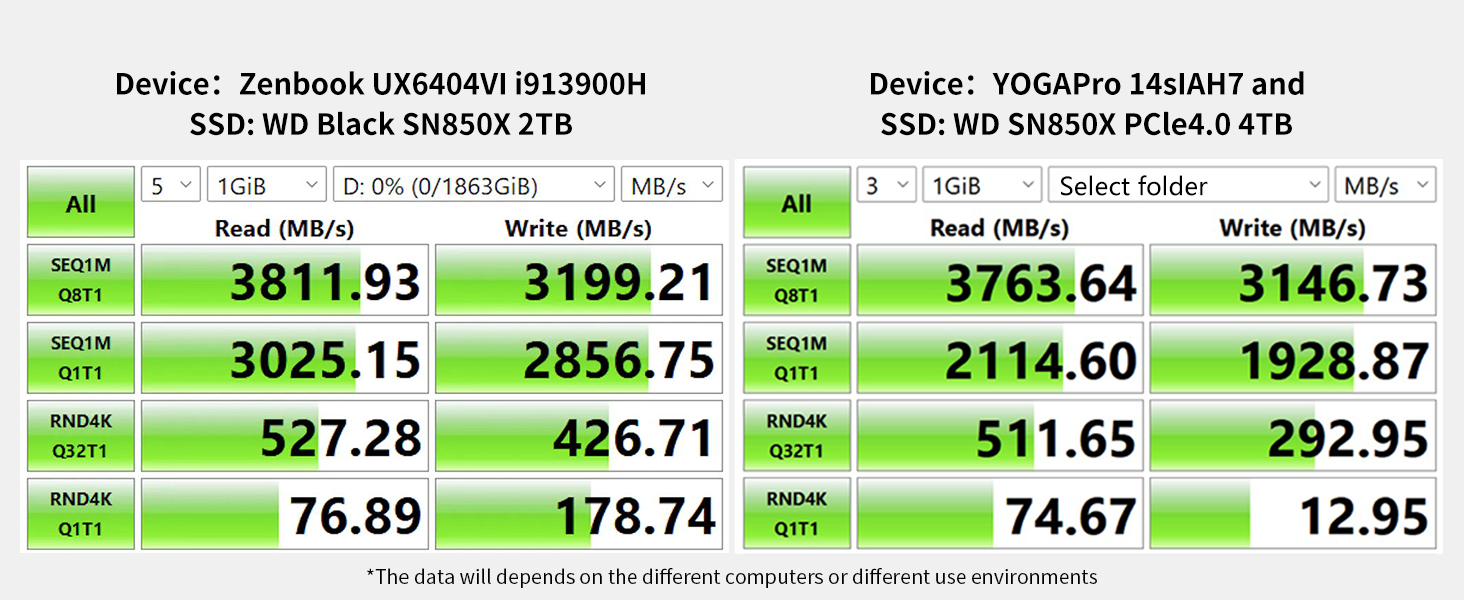
Task: Start the SEQ1M Q1T1 test on the YOGAPro panel
Action: pyautogui.click(x=796, y=357)
